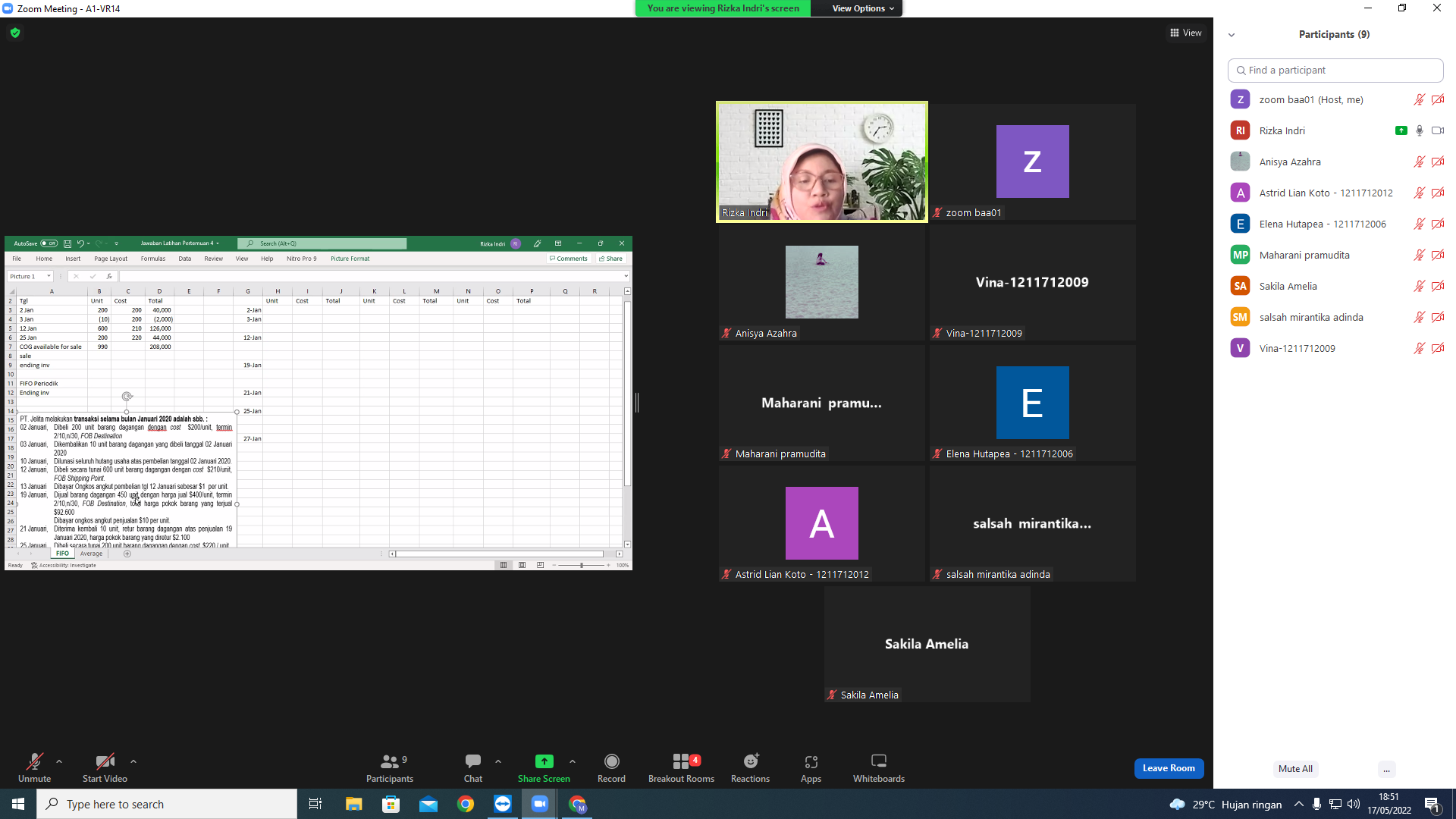Screen dimensions: 1456x819
Task: Click Maharani pramudita's muted microphone icon
Action: 1419,255
